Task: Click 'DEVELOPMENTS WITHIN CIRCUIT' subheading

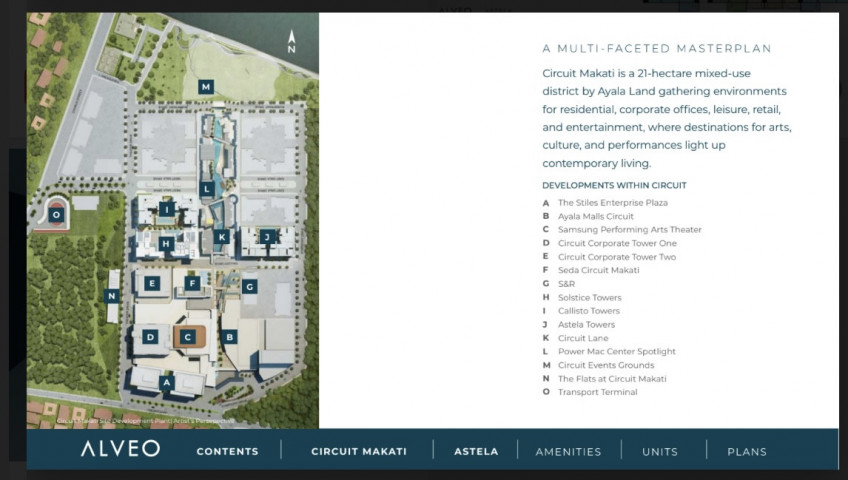Action: (614, 185)
